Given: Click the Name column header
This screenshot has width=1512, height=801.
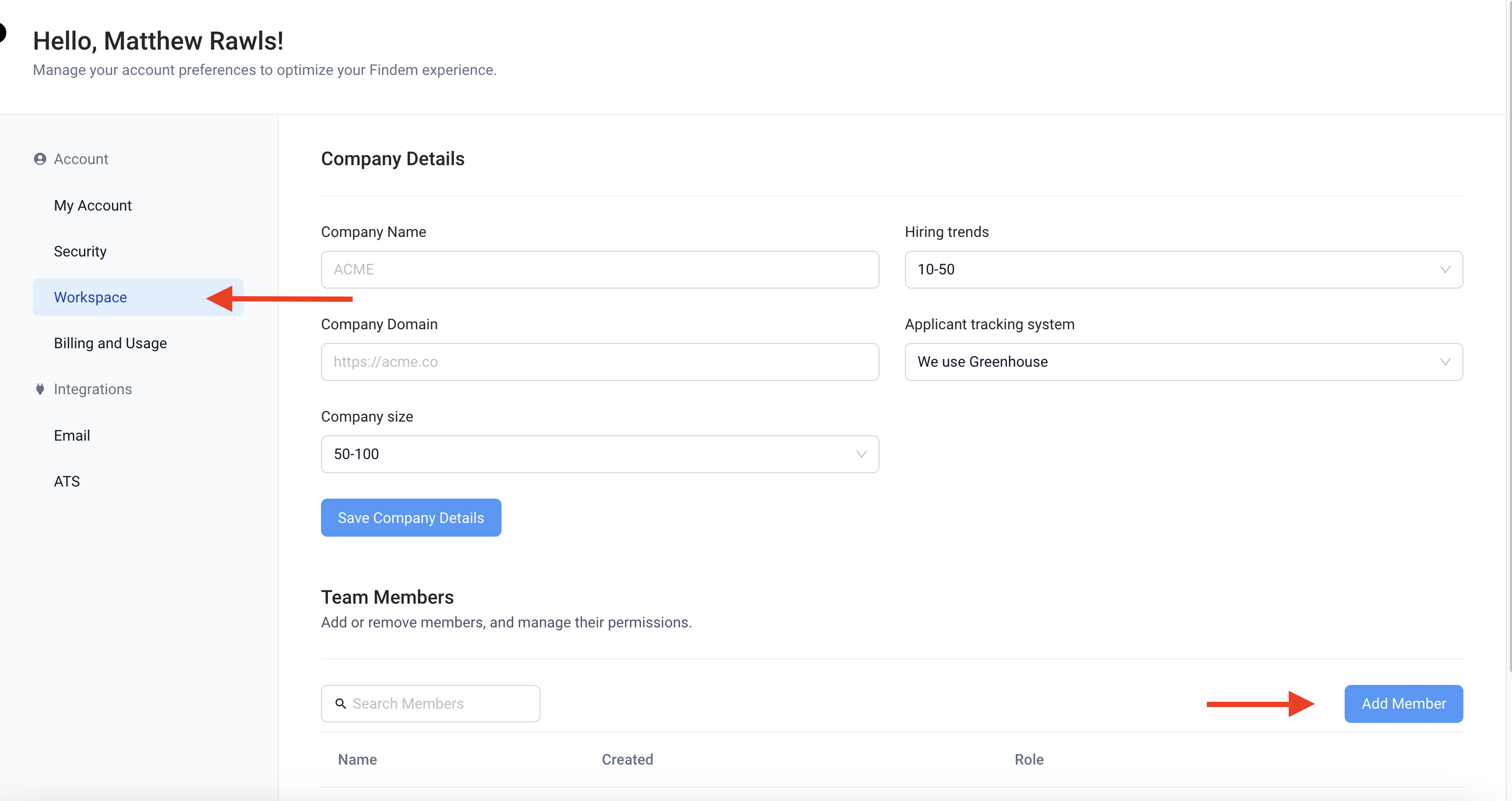Looking at the screenshot, I should [357, 759].
